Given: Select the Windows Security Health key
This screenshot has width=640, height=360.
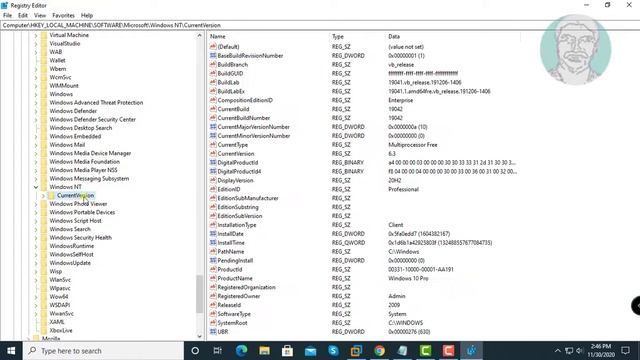Looking at the screenshot, I should click(81, 238).
